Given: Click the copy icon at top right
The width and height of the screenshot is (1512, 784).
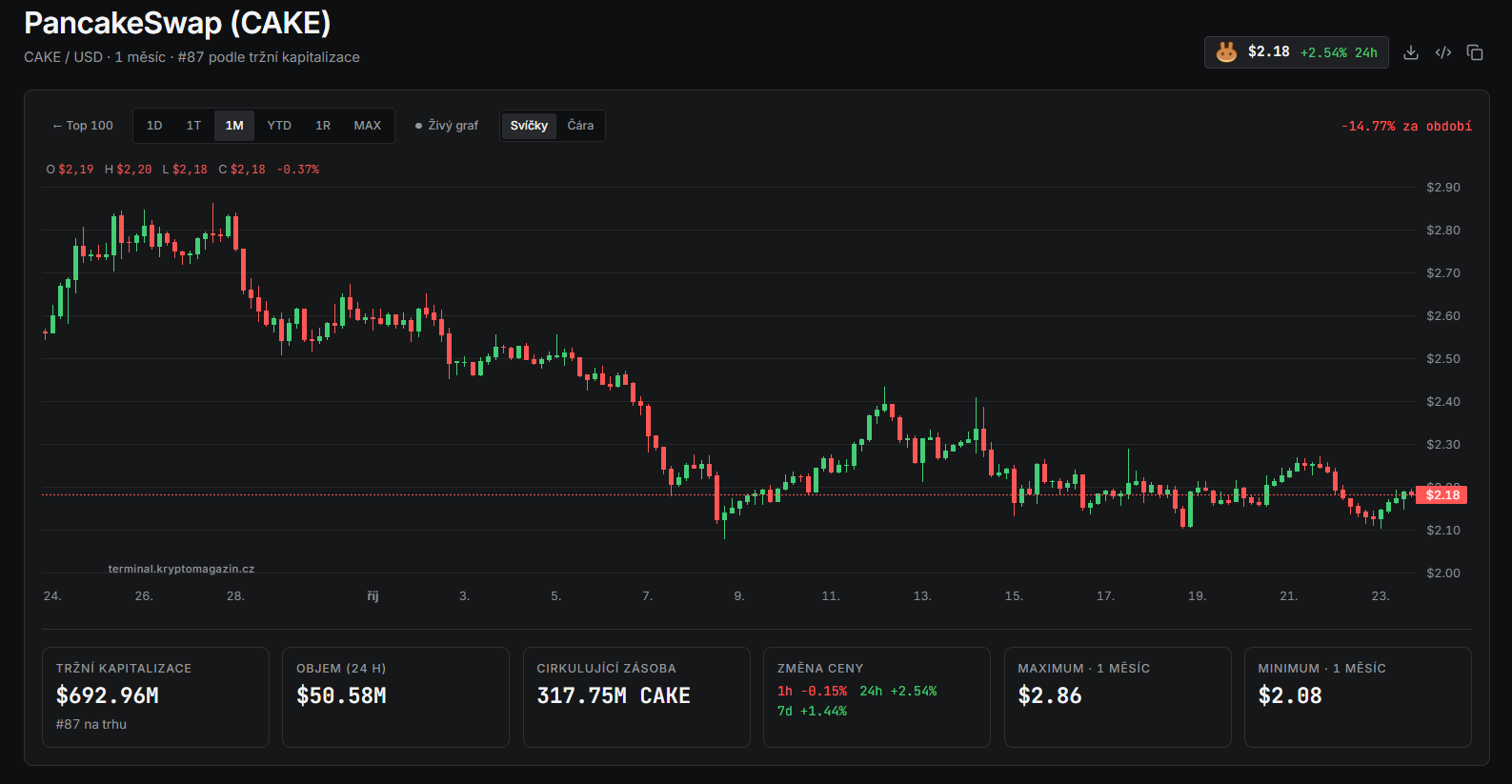Looking at the screenshot, I should click(x=1475, y=52).
